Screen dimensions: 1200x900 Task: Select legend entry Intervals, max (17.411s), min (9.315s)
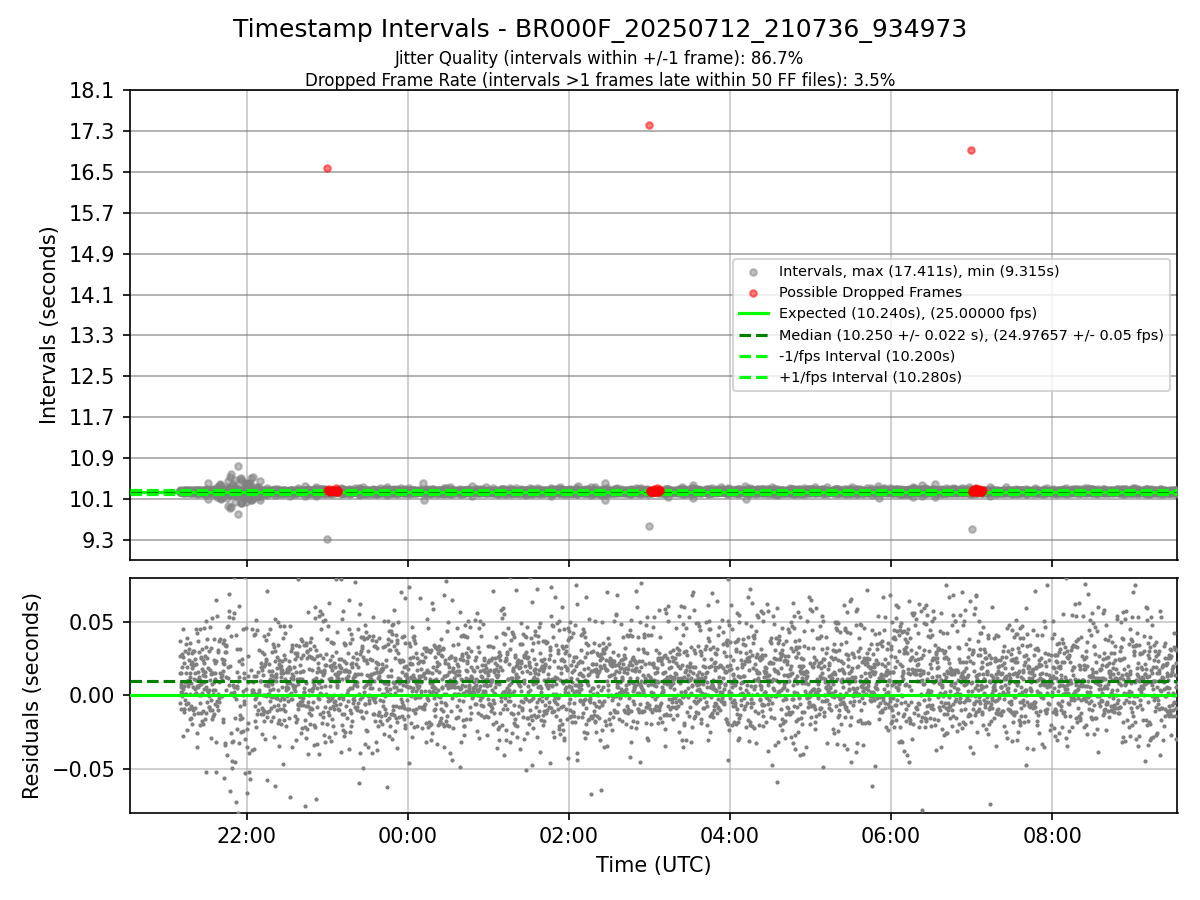click(x=919, y=271)
